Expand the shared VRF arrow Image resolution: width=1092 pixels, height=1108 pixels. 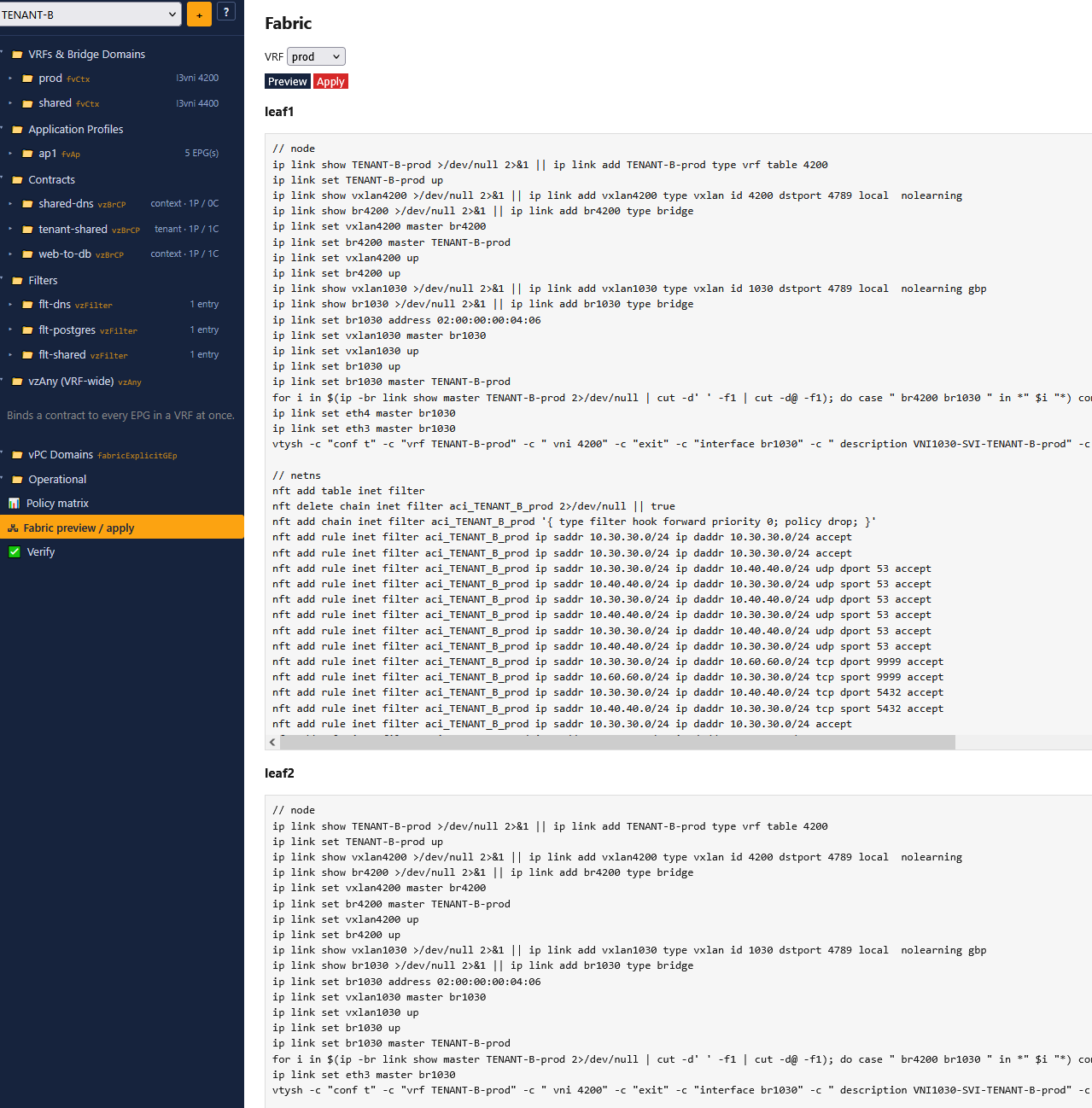click(x=10, y=103)
